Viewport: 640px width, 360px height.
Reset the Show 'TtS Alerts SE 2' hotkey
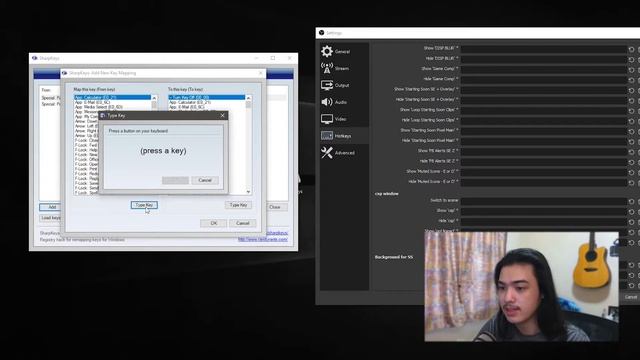[631, 152]
